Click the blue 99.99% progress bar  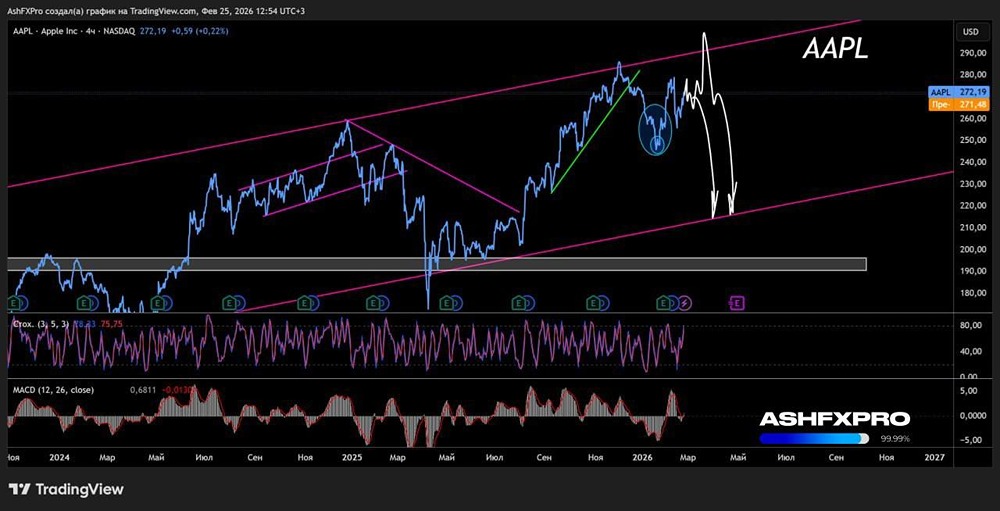coord(815,438)
